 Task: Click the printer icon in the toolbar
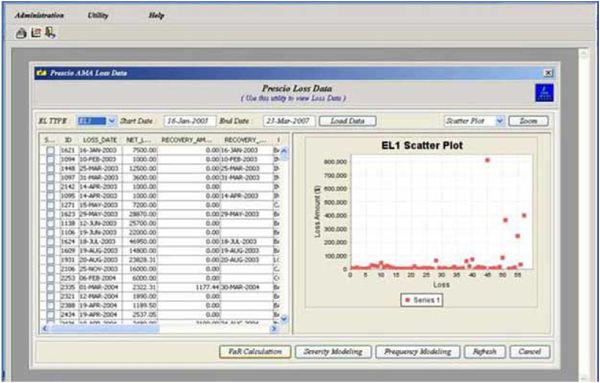(x=21, y=34)
